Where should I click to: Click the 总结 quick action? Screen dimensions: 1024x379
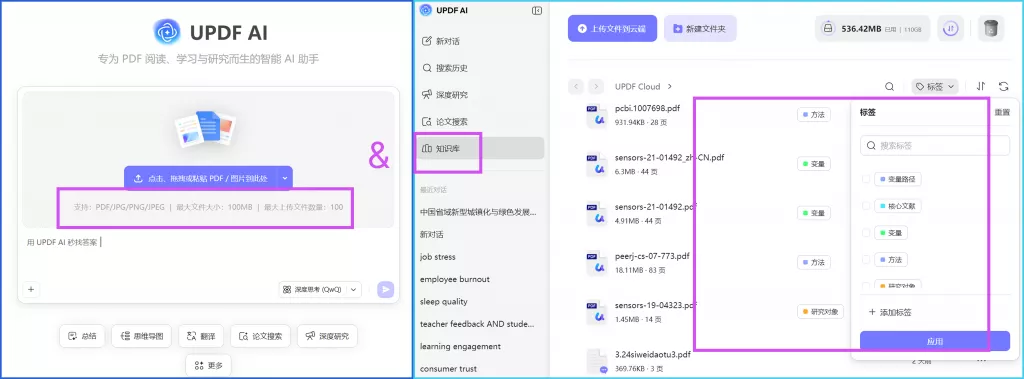click(82, 337)
